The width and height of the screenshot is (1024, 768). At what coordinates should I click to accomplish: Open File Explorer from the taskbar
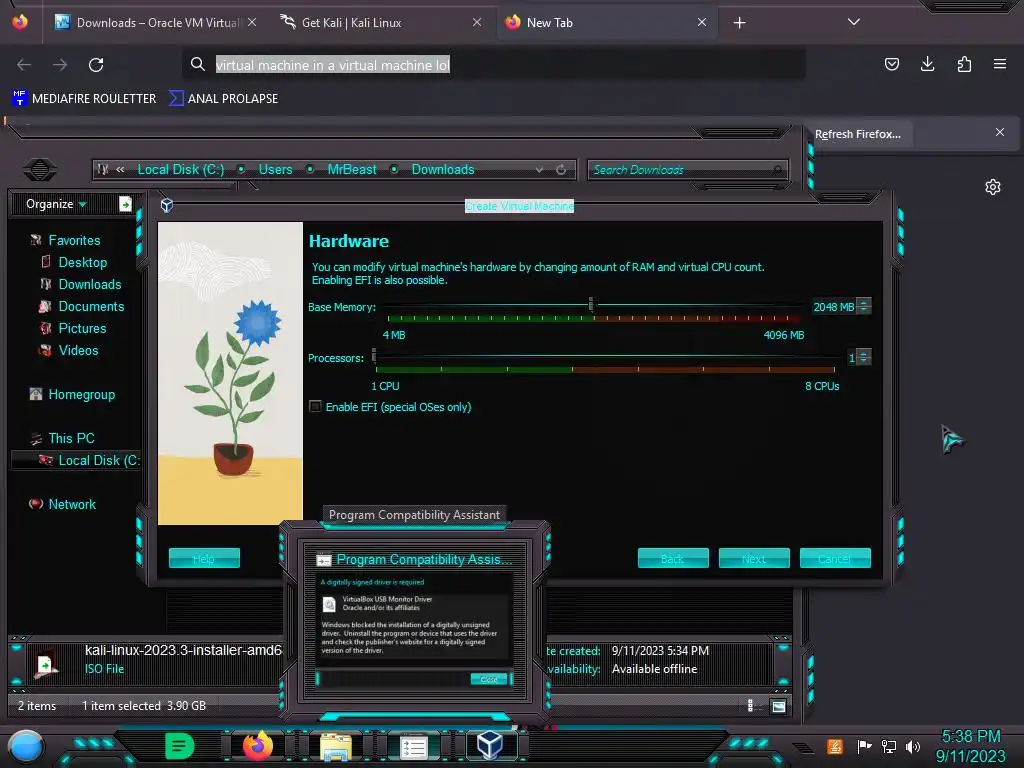pos(336,746)
